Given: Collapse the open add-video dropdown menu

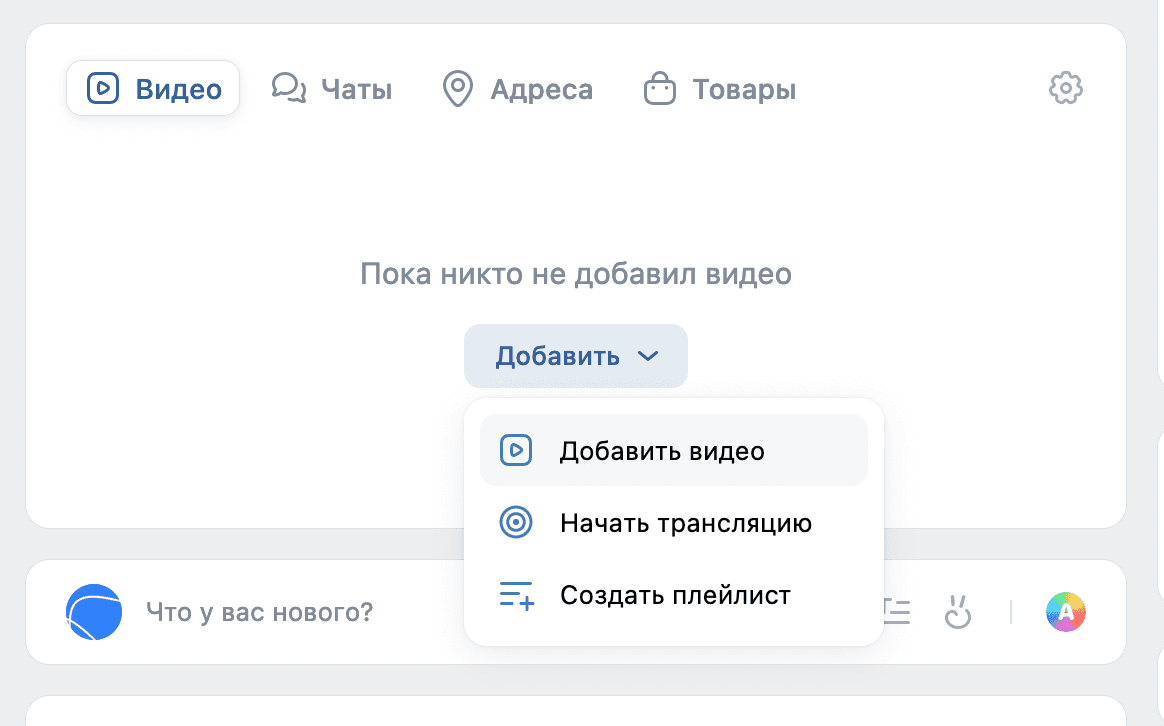Looking at the screenshot, I should [576, 356].
